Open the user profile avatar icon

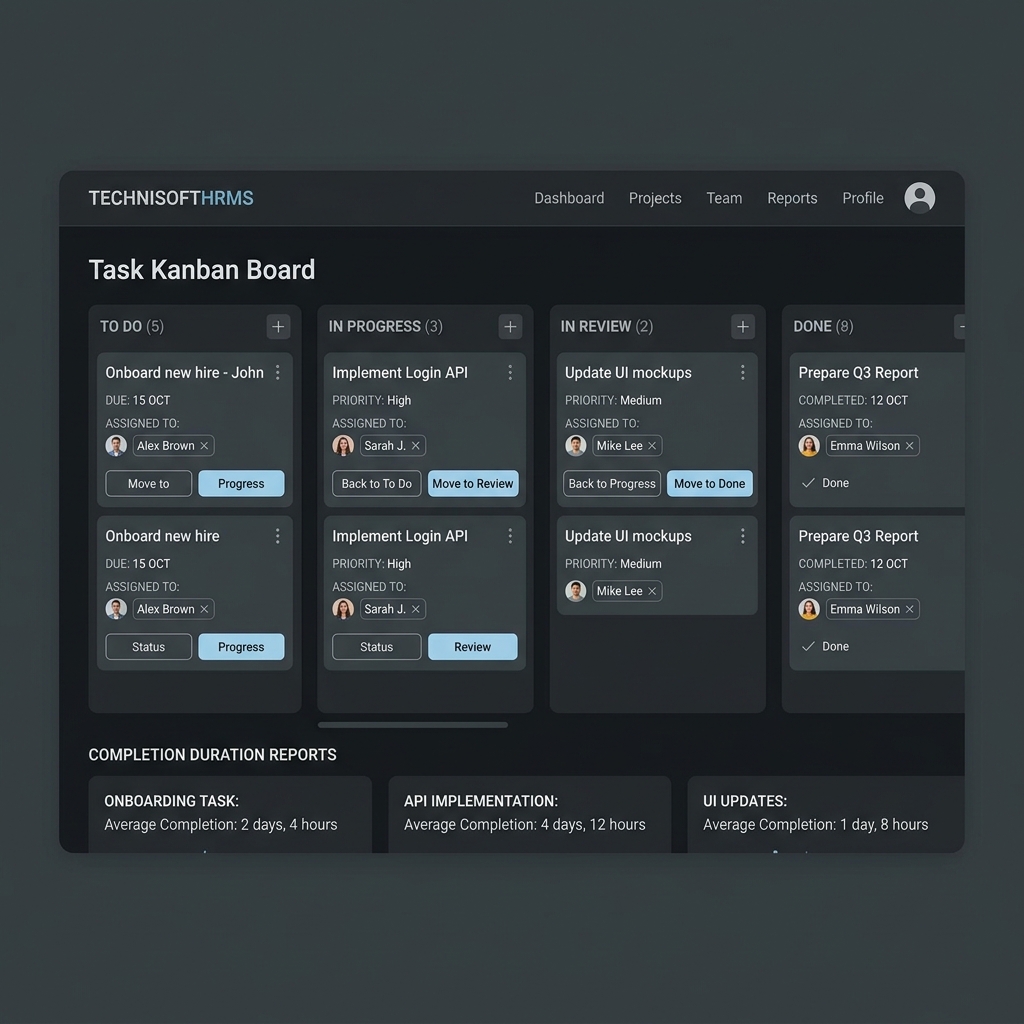click(920, 198)
